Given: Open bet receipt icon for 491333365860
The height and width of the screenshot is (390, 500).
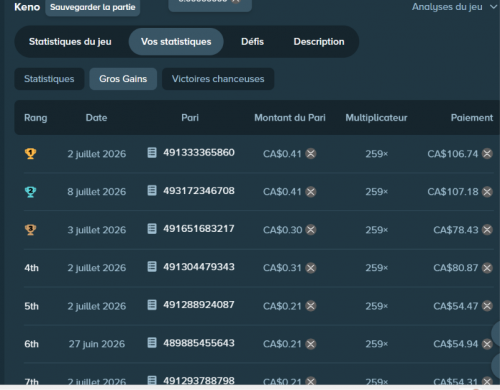Looking at the screenshot, I should tap(152, 153).
